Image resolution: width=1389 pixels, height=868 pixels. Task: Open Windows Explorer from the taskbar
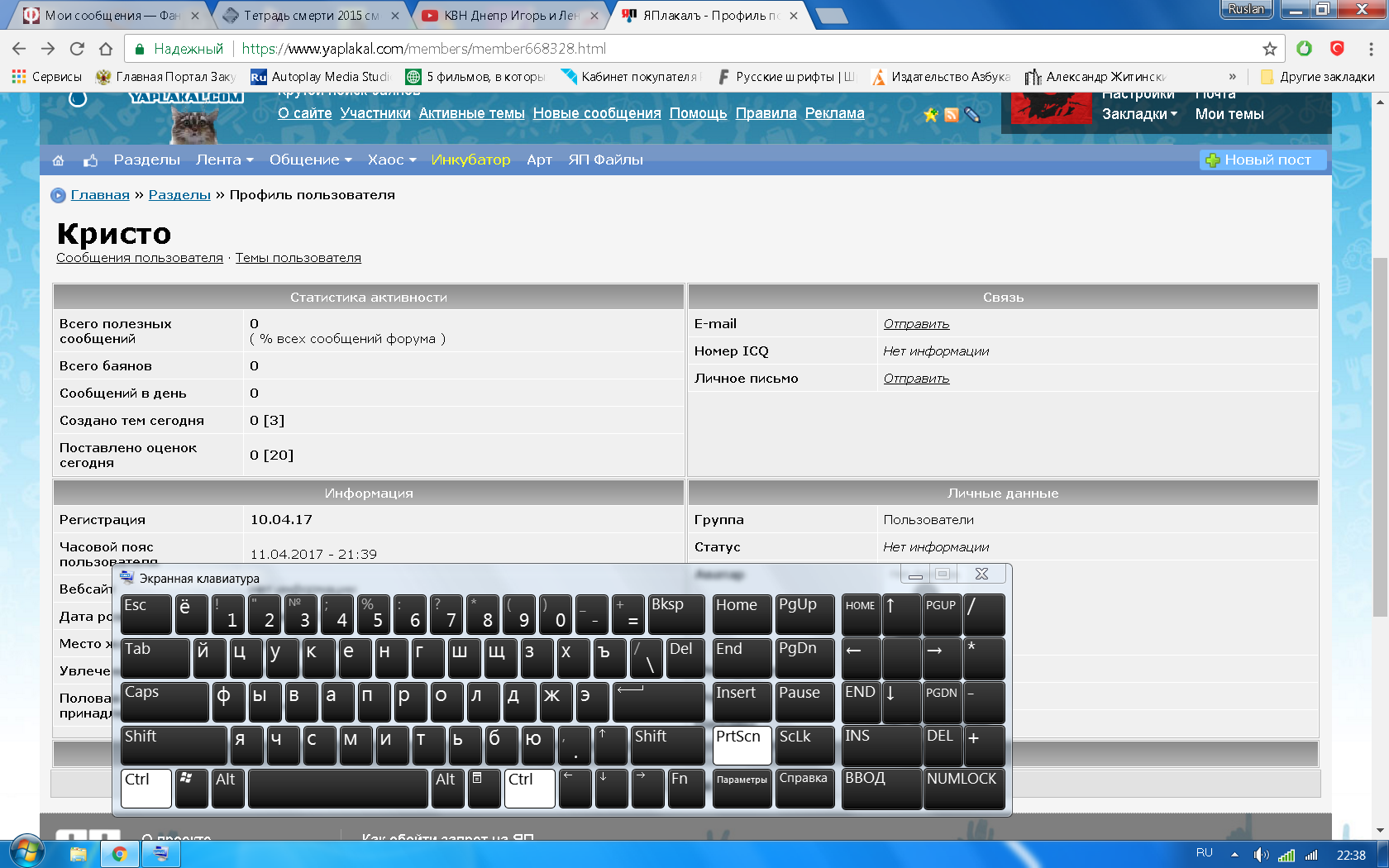pyautogui.click(x=79, y=854)
